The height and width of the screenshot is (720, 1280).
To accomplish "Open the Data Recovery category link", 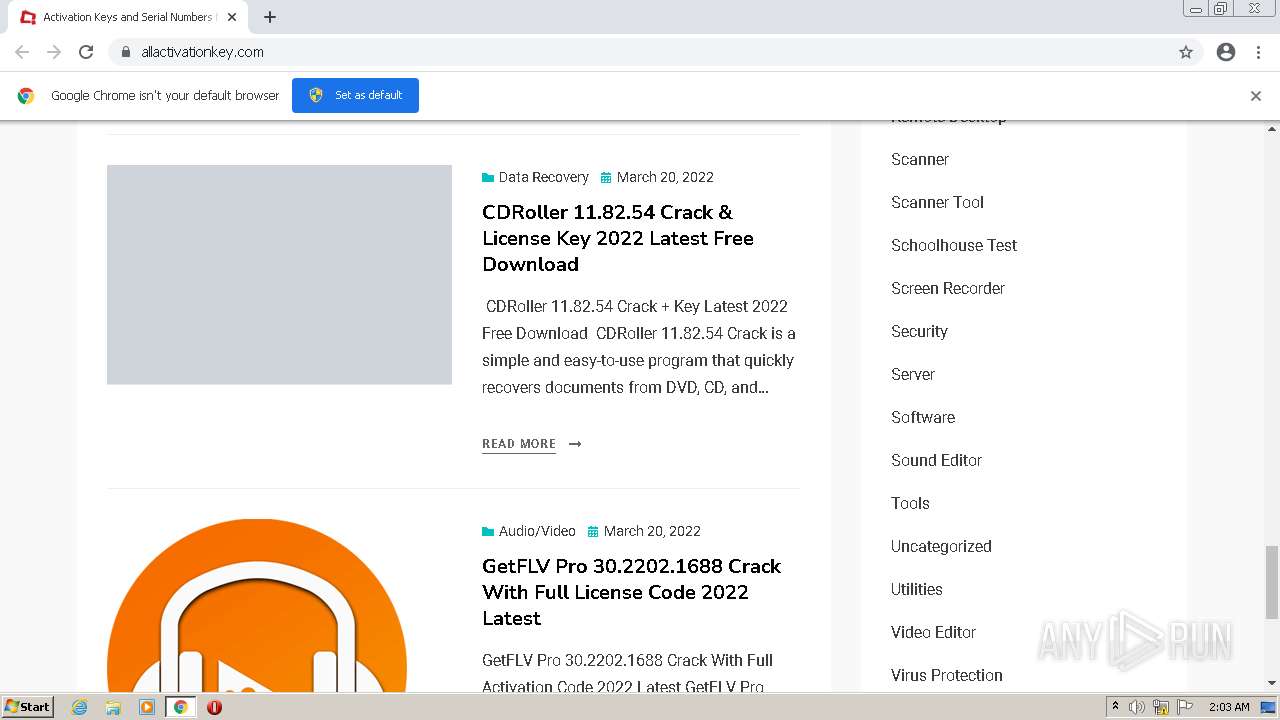I will 543,177.
